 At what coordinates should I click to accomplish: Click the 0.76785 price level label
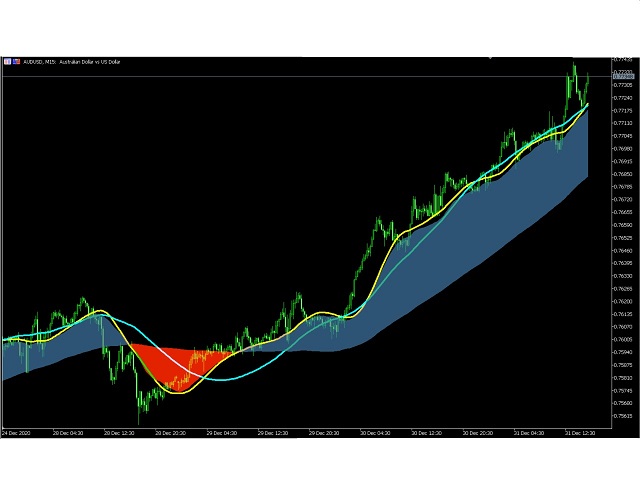click(623, 187)
